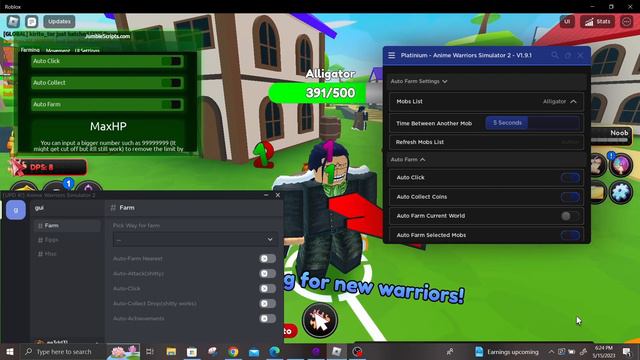Open the notification center icon
Viewport: 640px width, 360px height.
[x=627, y=351]
